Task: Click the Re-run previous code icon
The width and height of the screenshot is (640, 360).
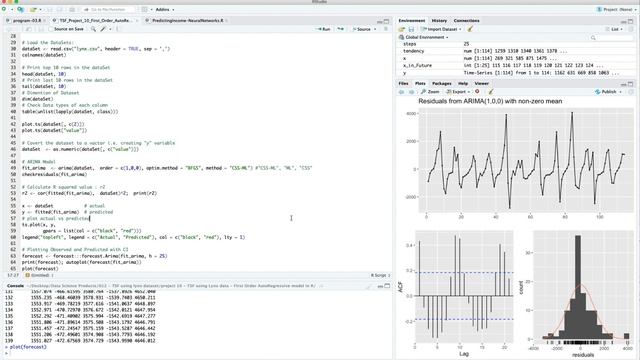Action: click(340, 29)
